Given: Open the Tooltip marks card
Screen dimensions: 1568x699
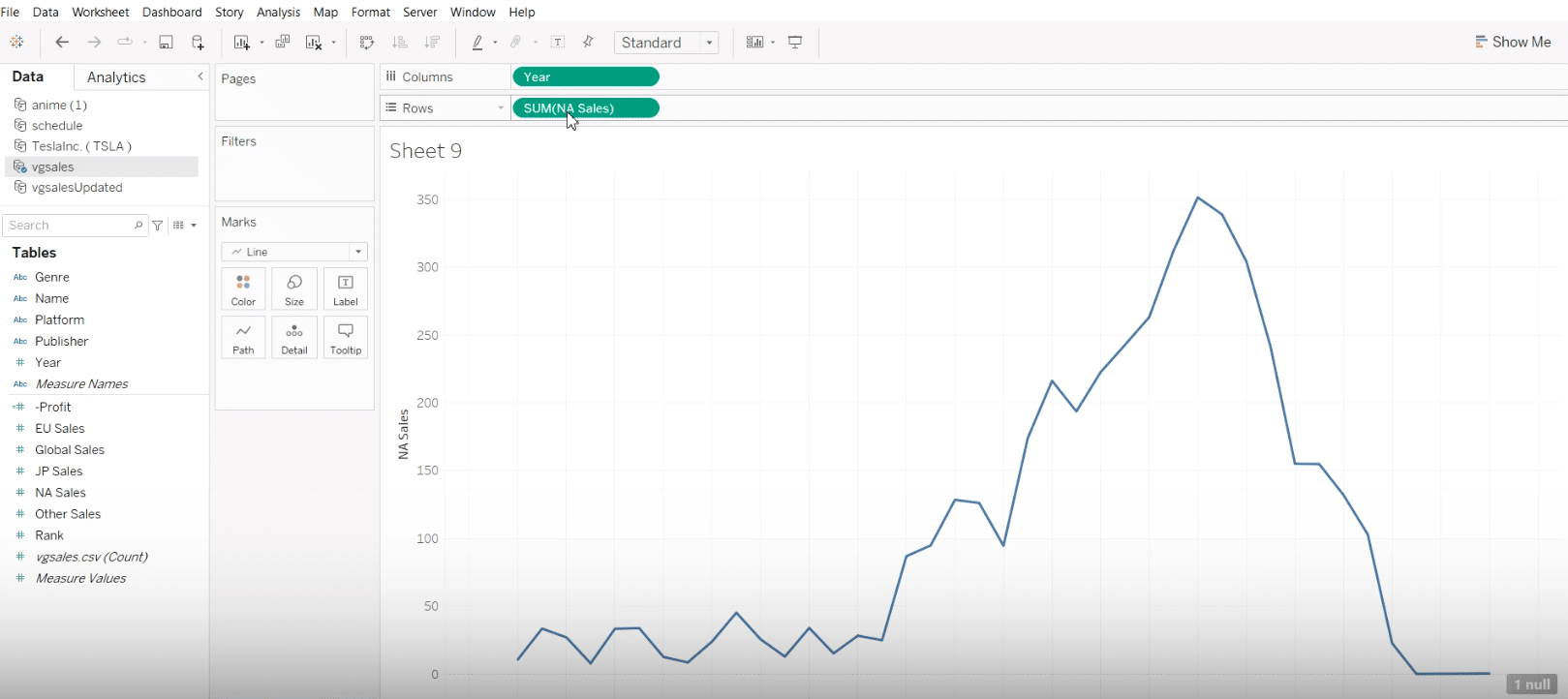Looking at the screenshot, I should 346,338.
